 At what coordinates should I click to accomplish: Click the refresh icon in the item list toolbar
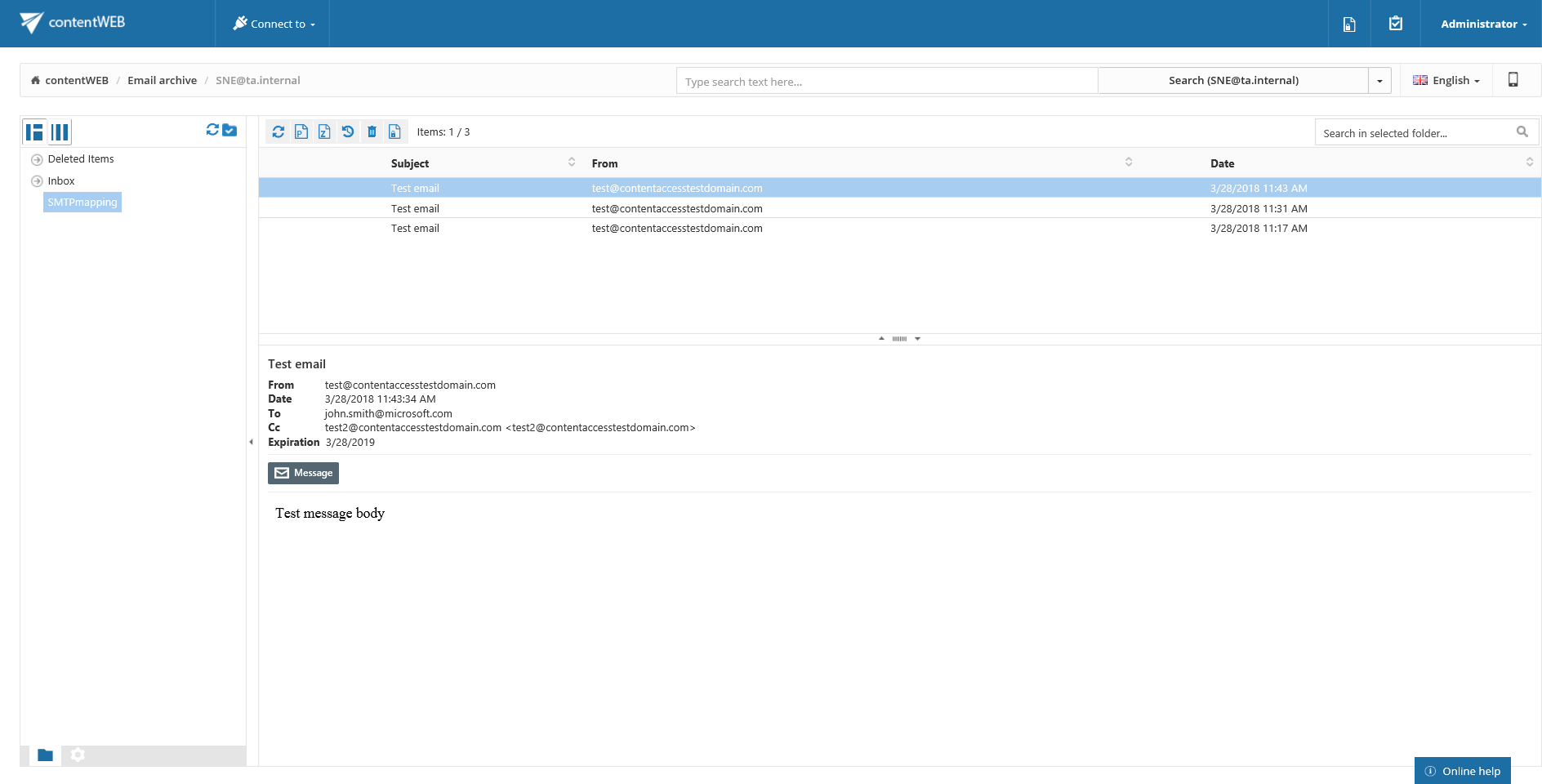pos(279,131)
